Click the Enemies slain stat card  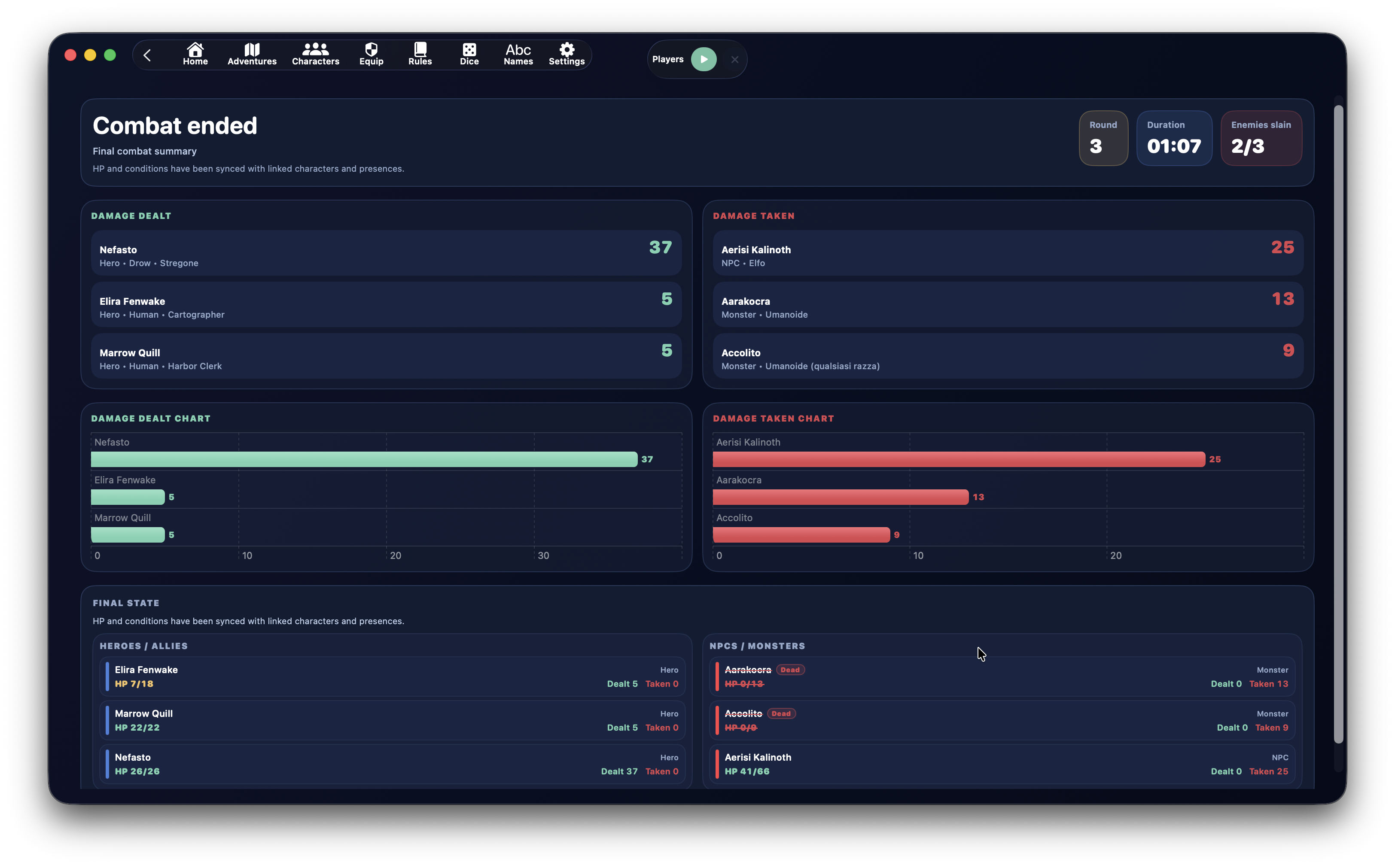pyautogui.click(x=1261, y=138)
